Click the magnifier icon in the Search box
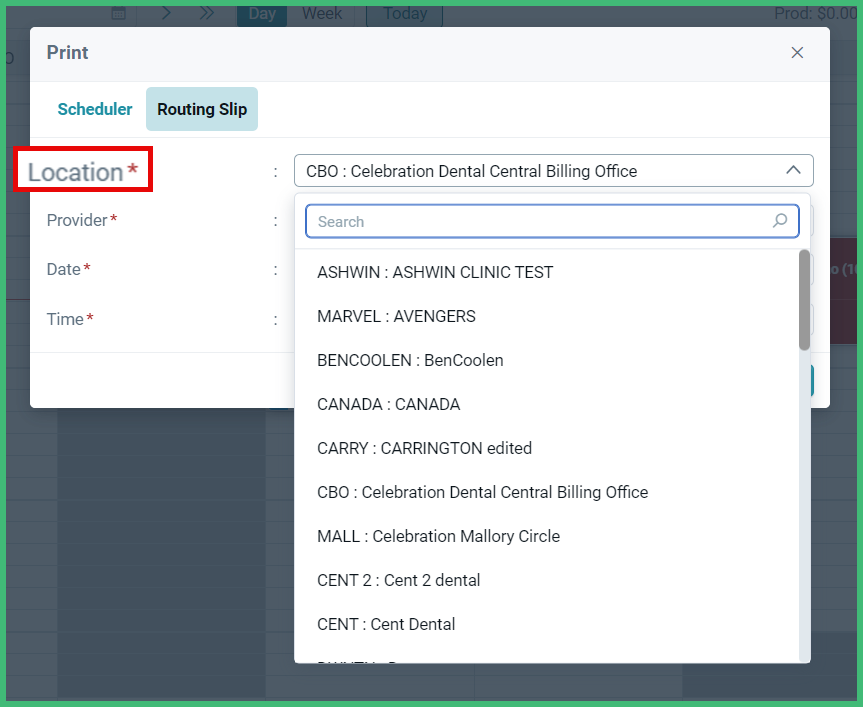863x707 pixels. click(x=779, y=221)
